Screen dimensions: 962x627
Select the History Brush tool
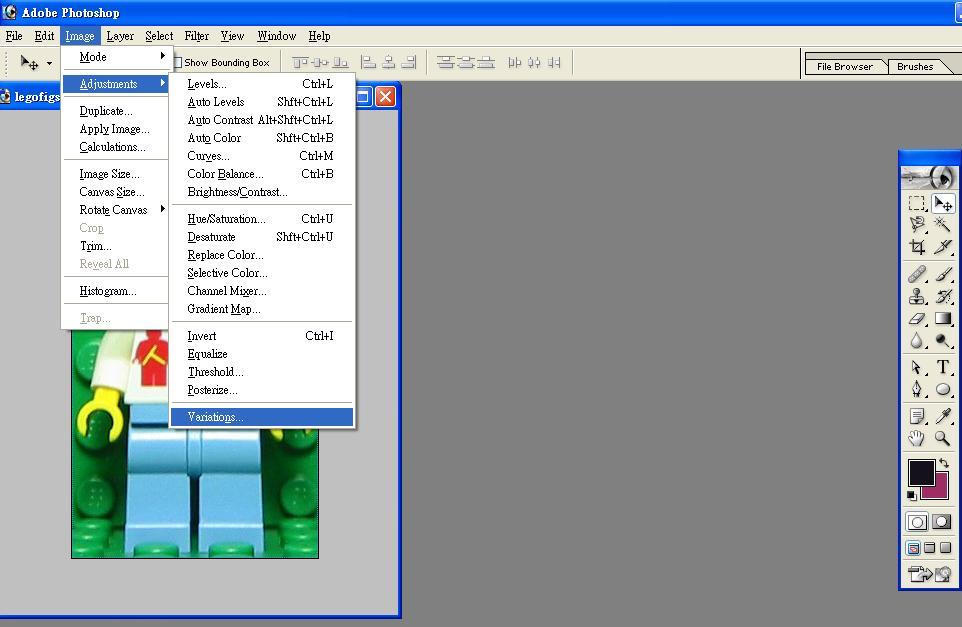click(x=942, y=296)
